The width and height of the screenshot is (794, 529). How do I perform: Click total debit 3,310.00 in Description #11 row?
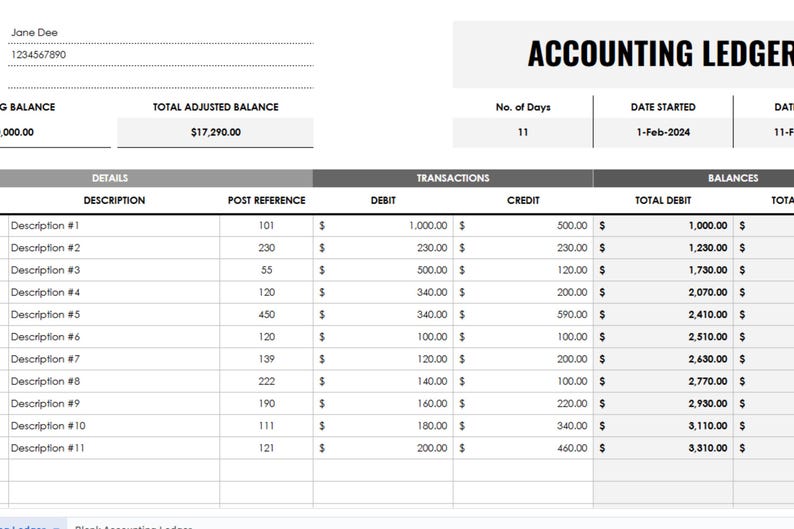point(663,449)
